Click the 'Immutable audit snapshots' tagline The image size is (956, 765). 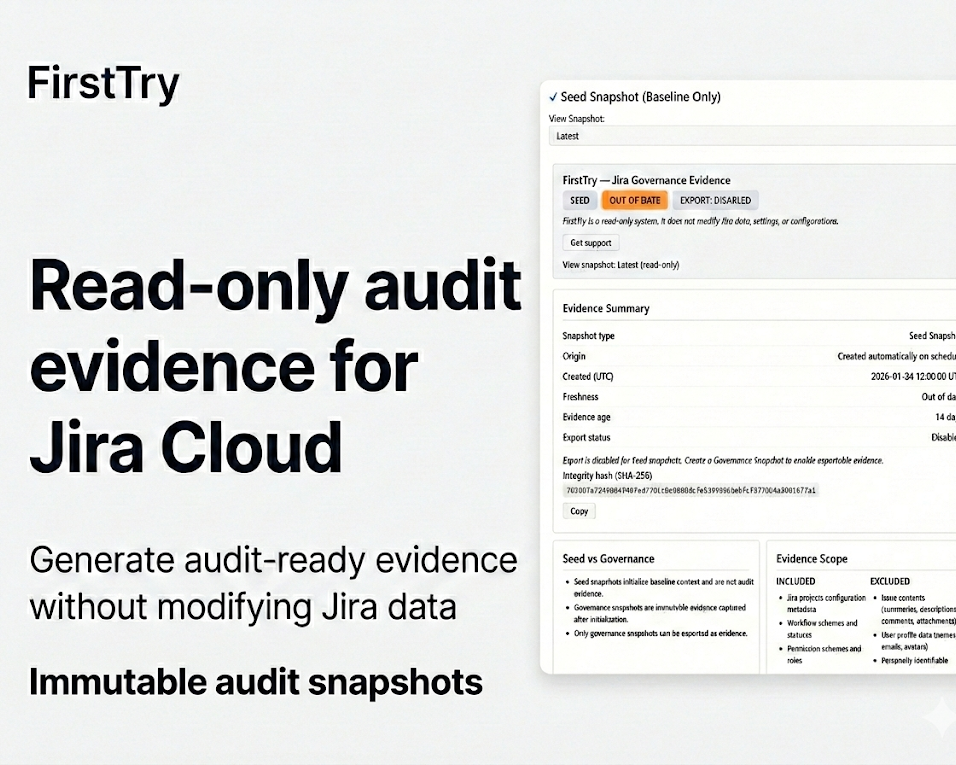point(256,682)
